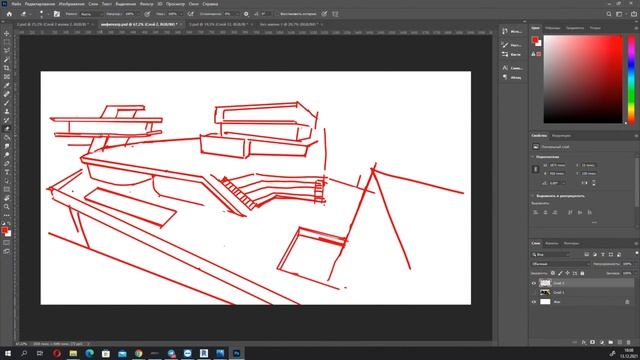Pick a color in the color field
This screenshot has height=360, width=640.
(583, 79)
